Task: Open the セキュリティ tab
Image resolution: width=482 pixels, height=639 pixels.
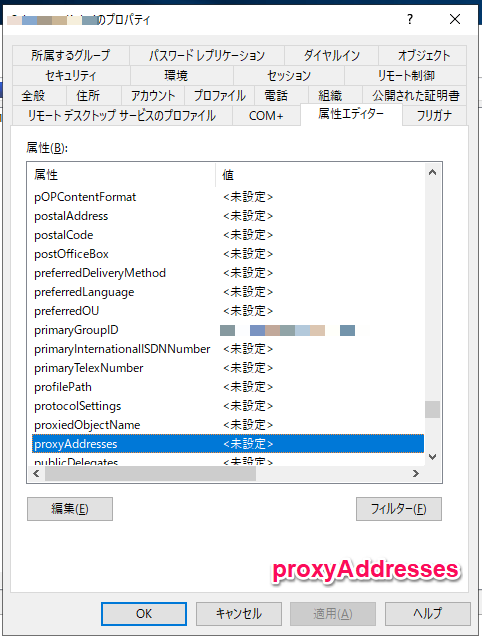Action: click(71, 75)
